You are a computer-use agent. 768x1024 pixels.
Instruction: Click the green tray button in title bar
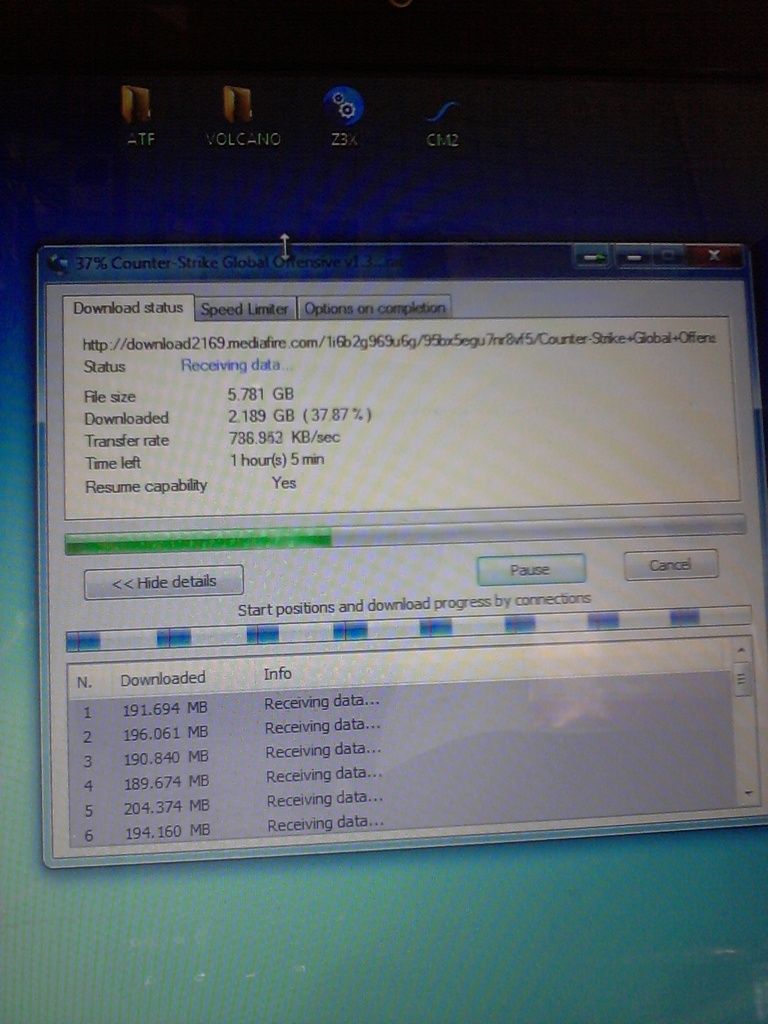593,257
